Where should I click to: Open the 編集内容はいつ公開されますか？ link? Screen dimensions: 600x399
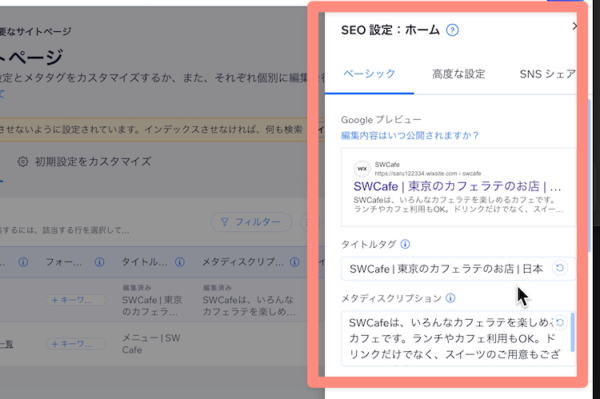(410, 135)
